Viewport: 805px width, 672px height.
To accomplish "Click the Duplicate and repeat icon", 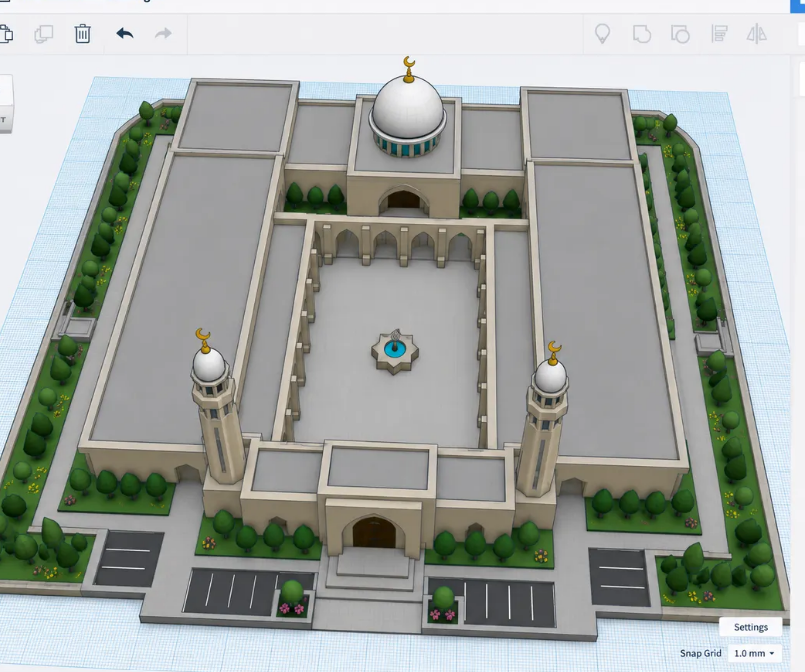I will tap(44, 34).
